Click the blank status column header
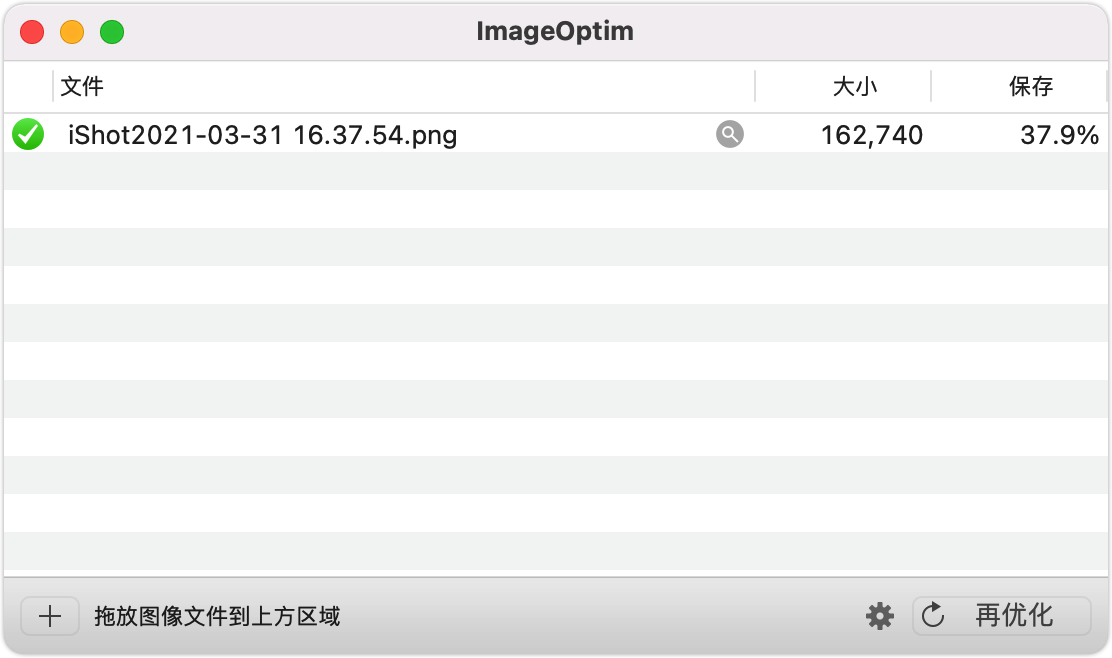This screenshot has width=1112, height=658. tap(28, 87)
